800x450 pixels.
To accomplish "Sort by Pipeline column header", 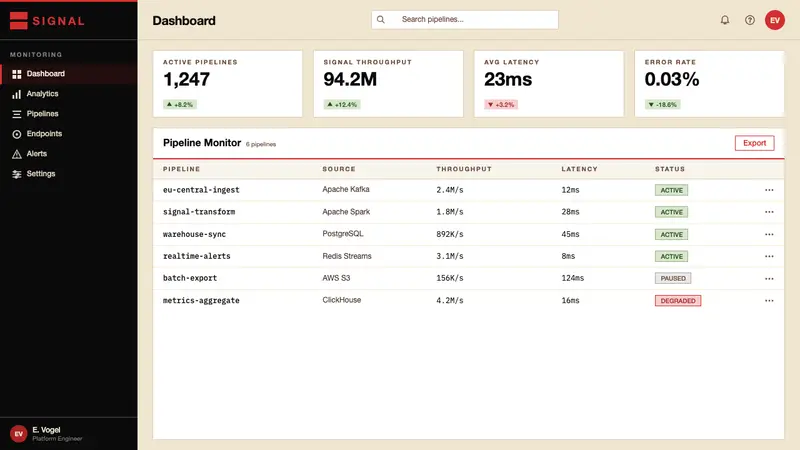I will 181,169.
